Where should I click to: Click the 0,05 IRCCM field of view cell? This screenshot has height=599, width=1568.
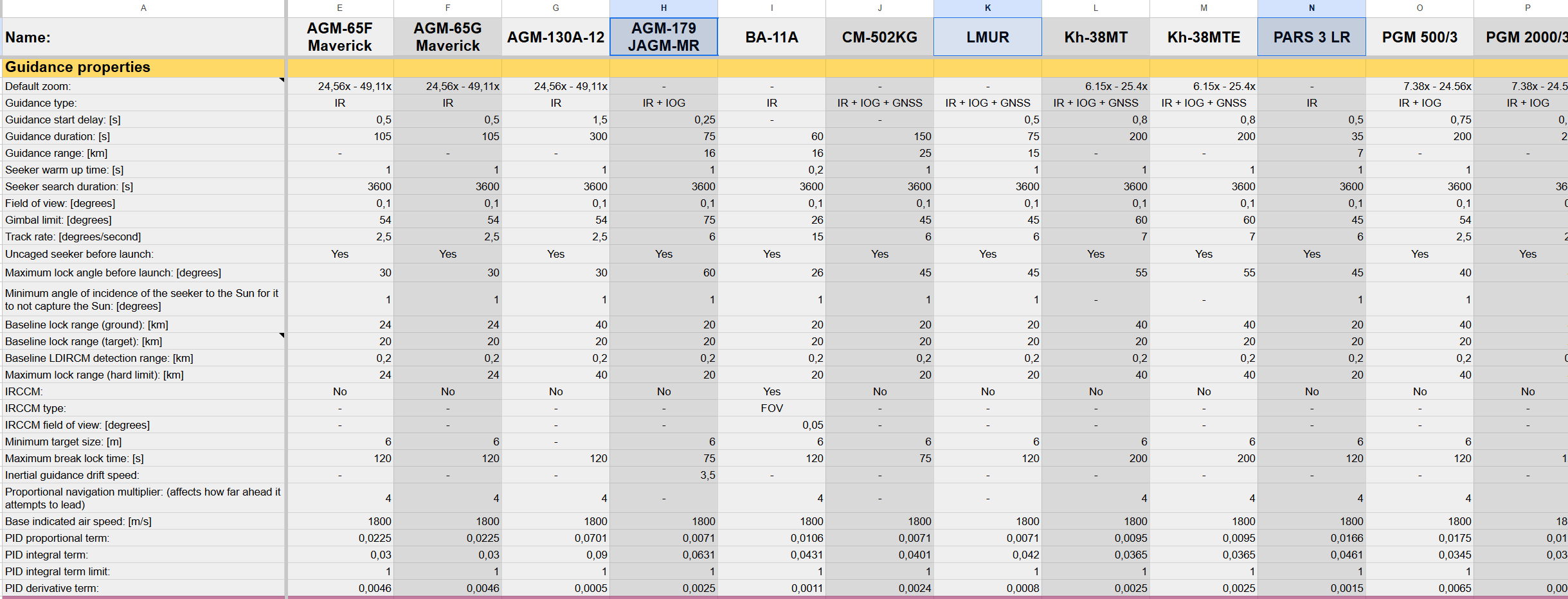tap(771, 425)
